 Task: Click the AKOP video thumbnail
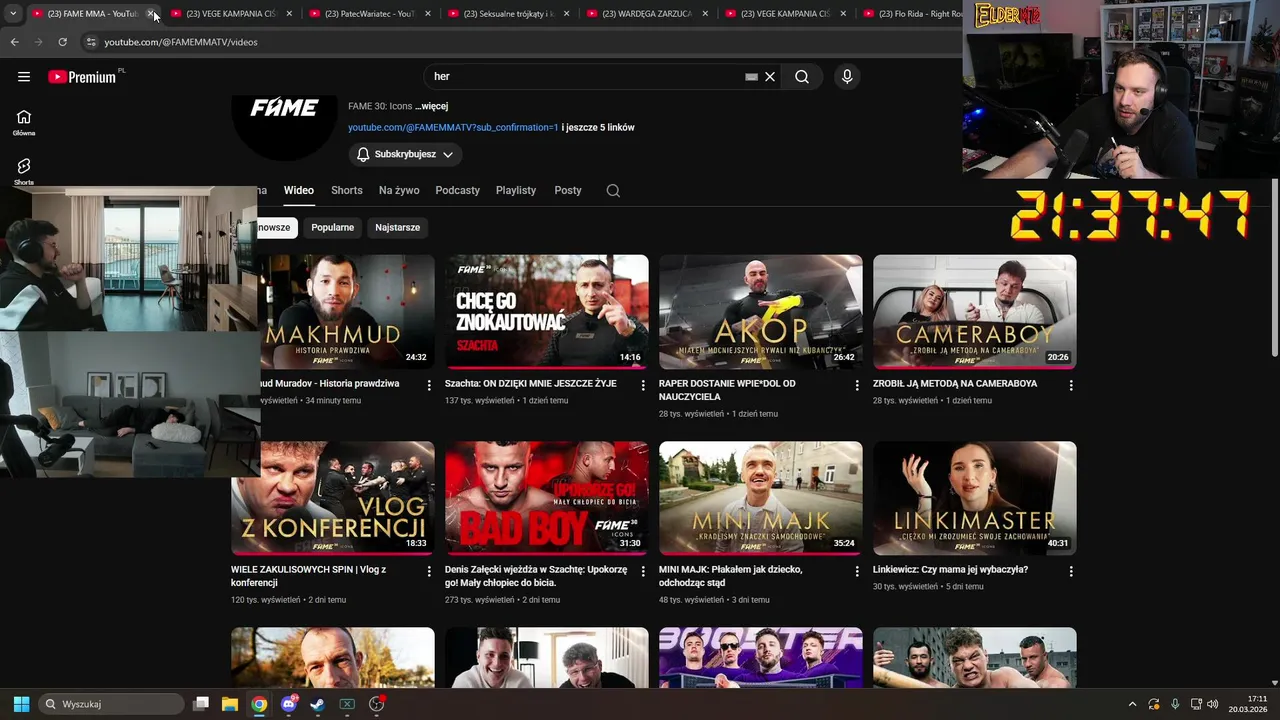point(760,312)
